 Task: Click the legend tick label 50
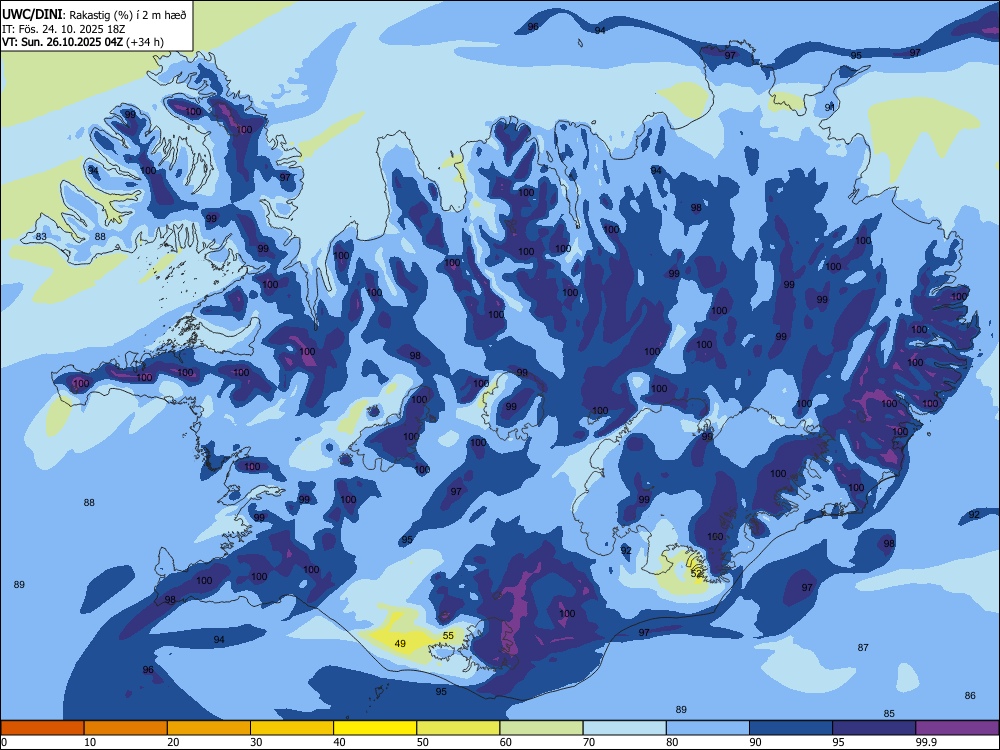pos(422,742)
